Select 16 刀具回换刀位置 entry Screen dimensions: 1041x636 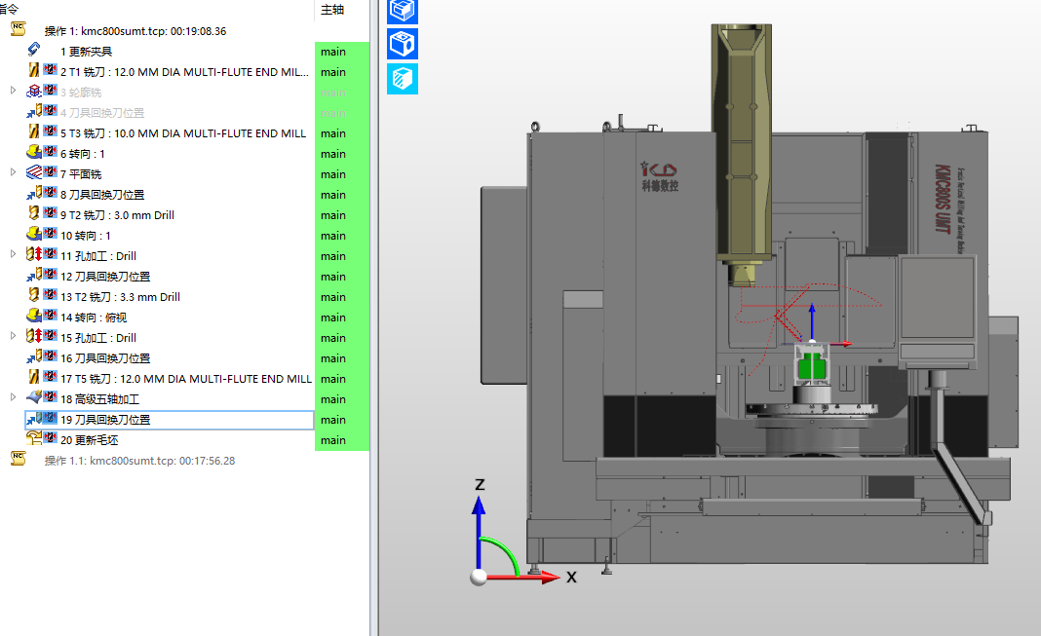tap(105, 358)
